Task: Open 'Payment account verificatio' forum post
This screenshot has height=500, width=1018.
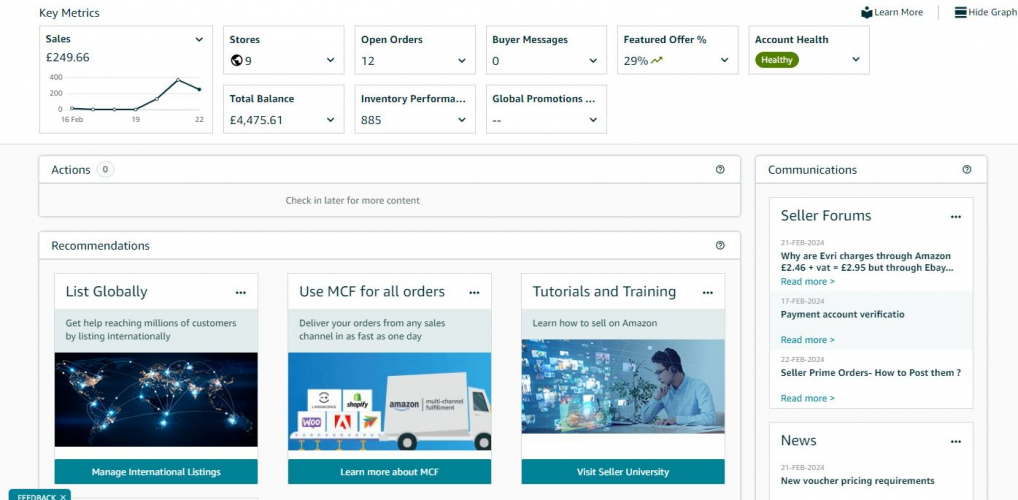Action: click(843, 314)
